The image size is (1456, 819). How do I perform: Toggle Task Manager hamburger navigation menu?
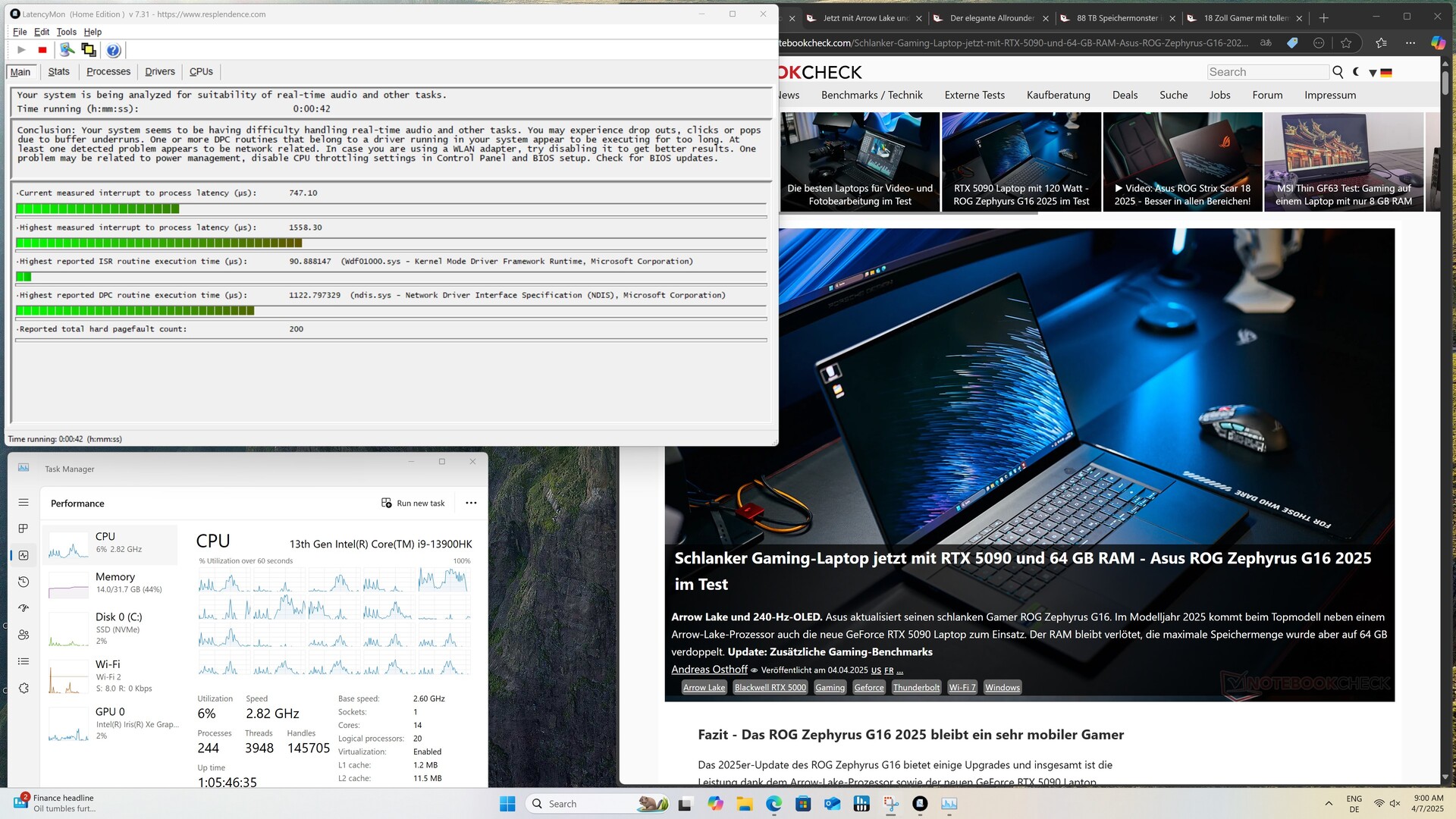pos(24,503)
